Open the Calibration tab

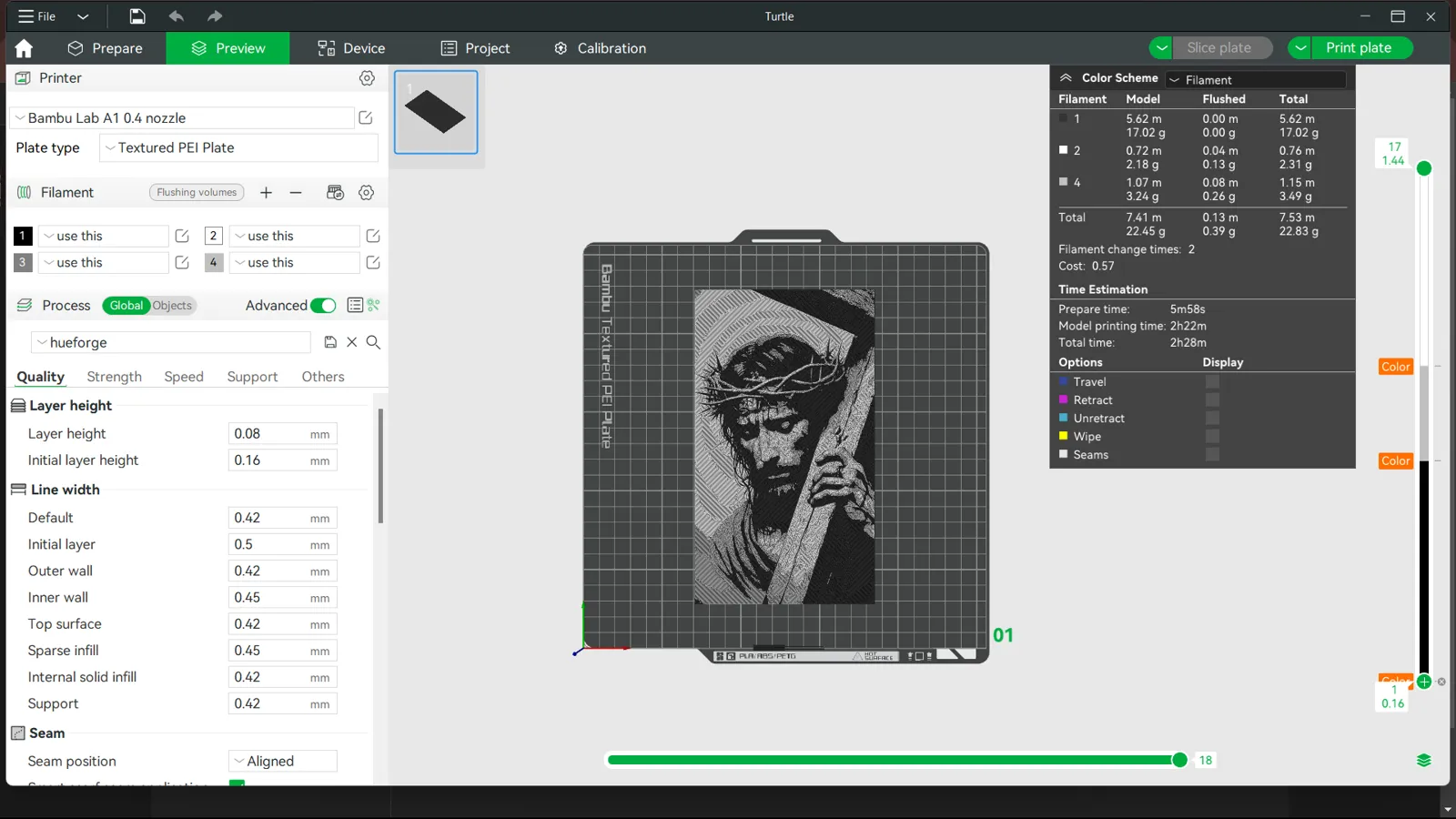click(600, 48)
